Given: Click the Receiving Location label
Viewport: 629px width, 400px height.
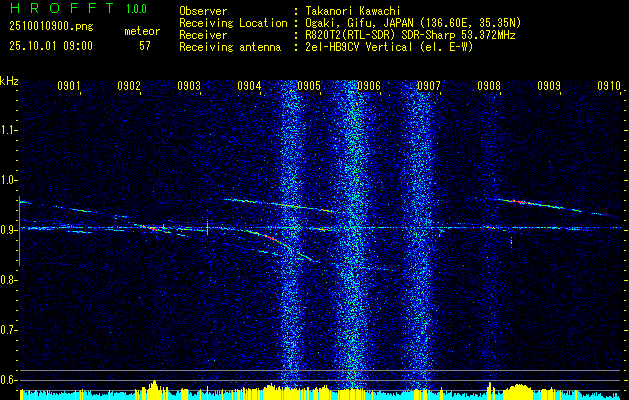Looking at the screenshot, I should (x=233, y=23).
